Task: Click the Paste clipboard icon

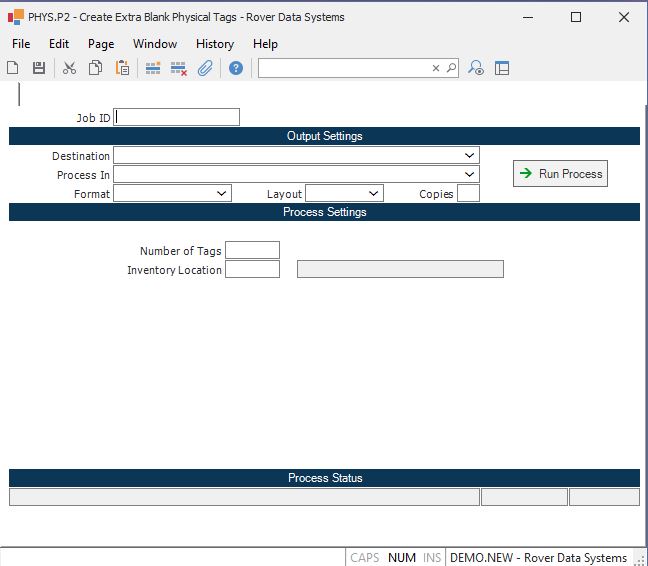Action: point(122,68)
